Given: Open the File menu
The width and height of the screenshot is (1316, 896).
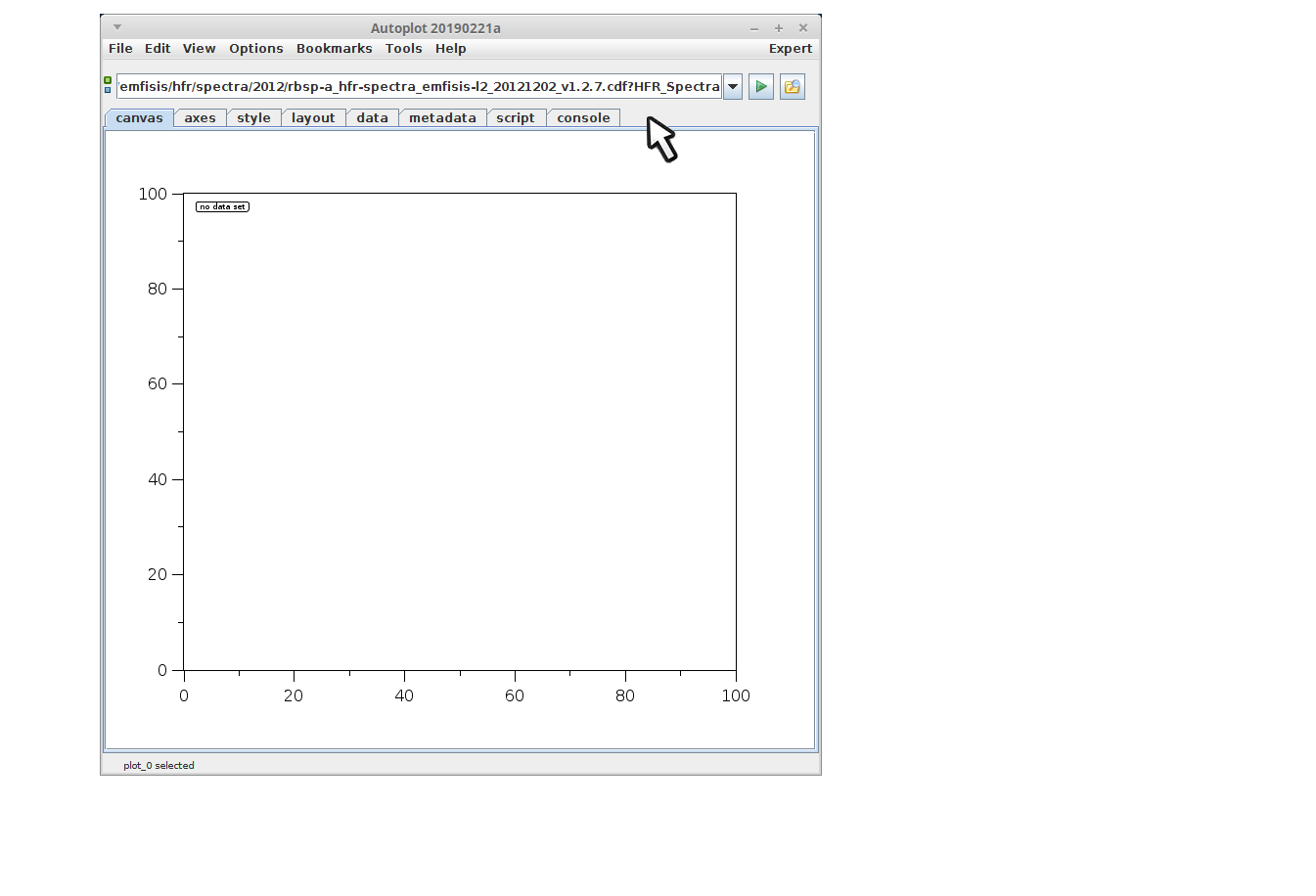Looking at the screenshot, I should pyautogui.click(x=120, y=49).
